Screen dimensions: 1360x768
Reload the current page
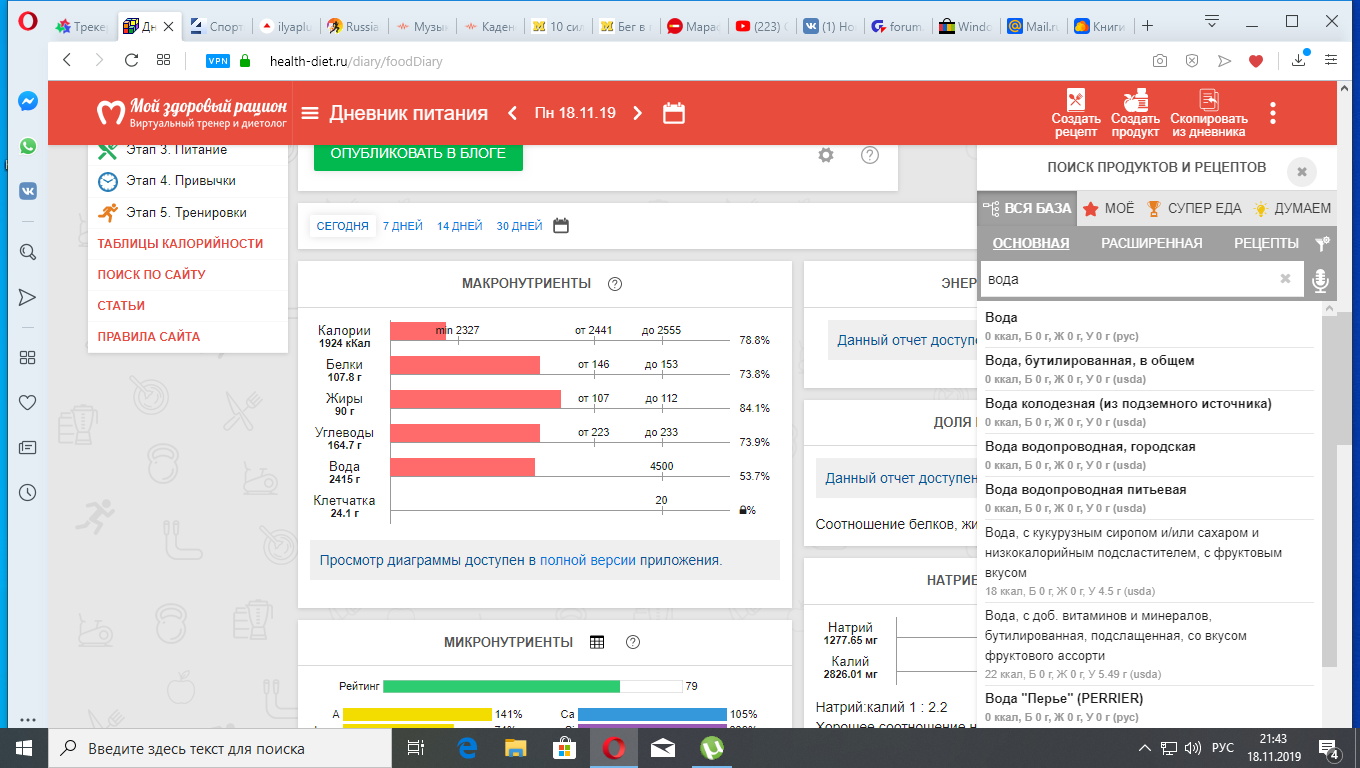[131, 60]
